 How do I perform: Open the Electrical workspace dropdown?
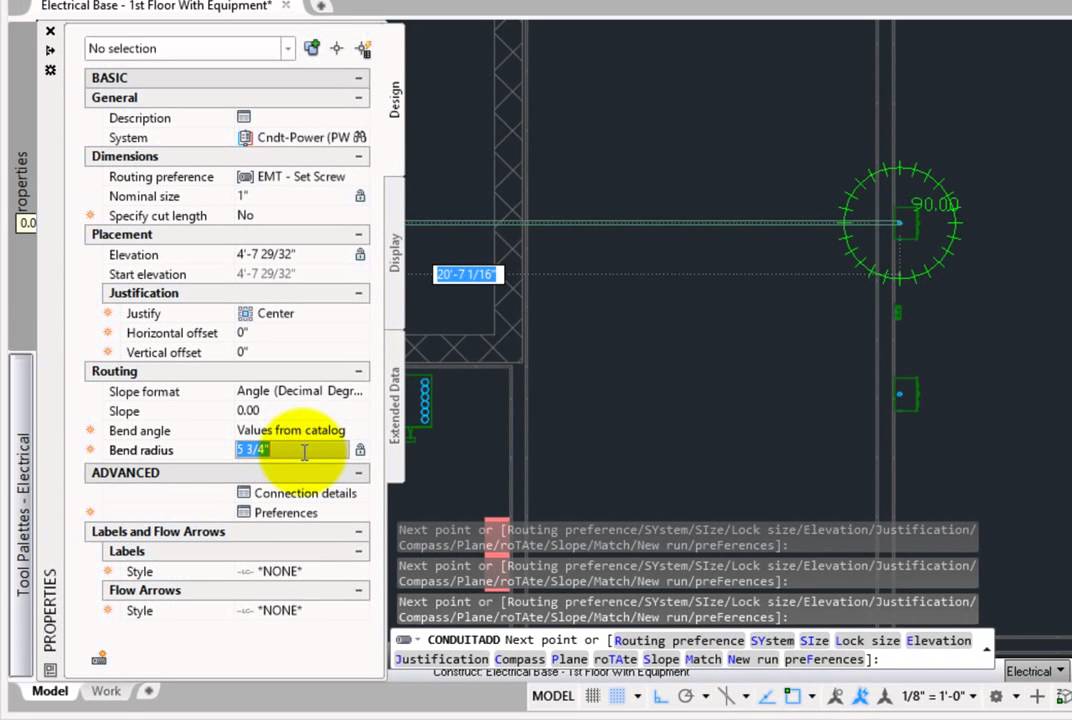click(x=1036, y=671)
